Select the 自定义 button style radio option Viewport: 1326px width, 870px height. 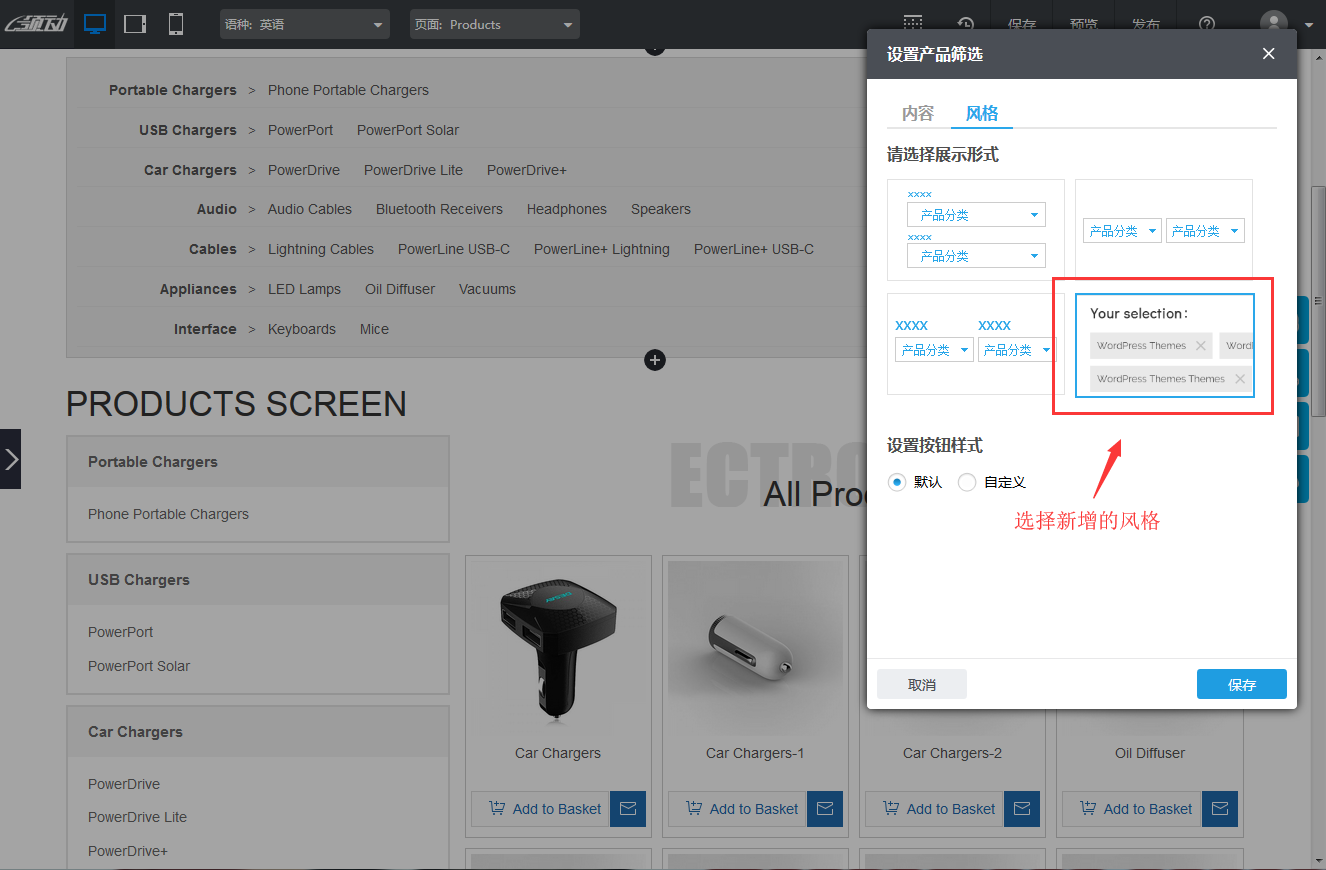966,482
